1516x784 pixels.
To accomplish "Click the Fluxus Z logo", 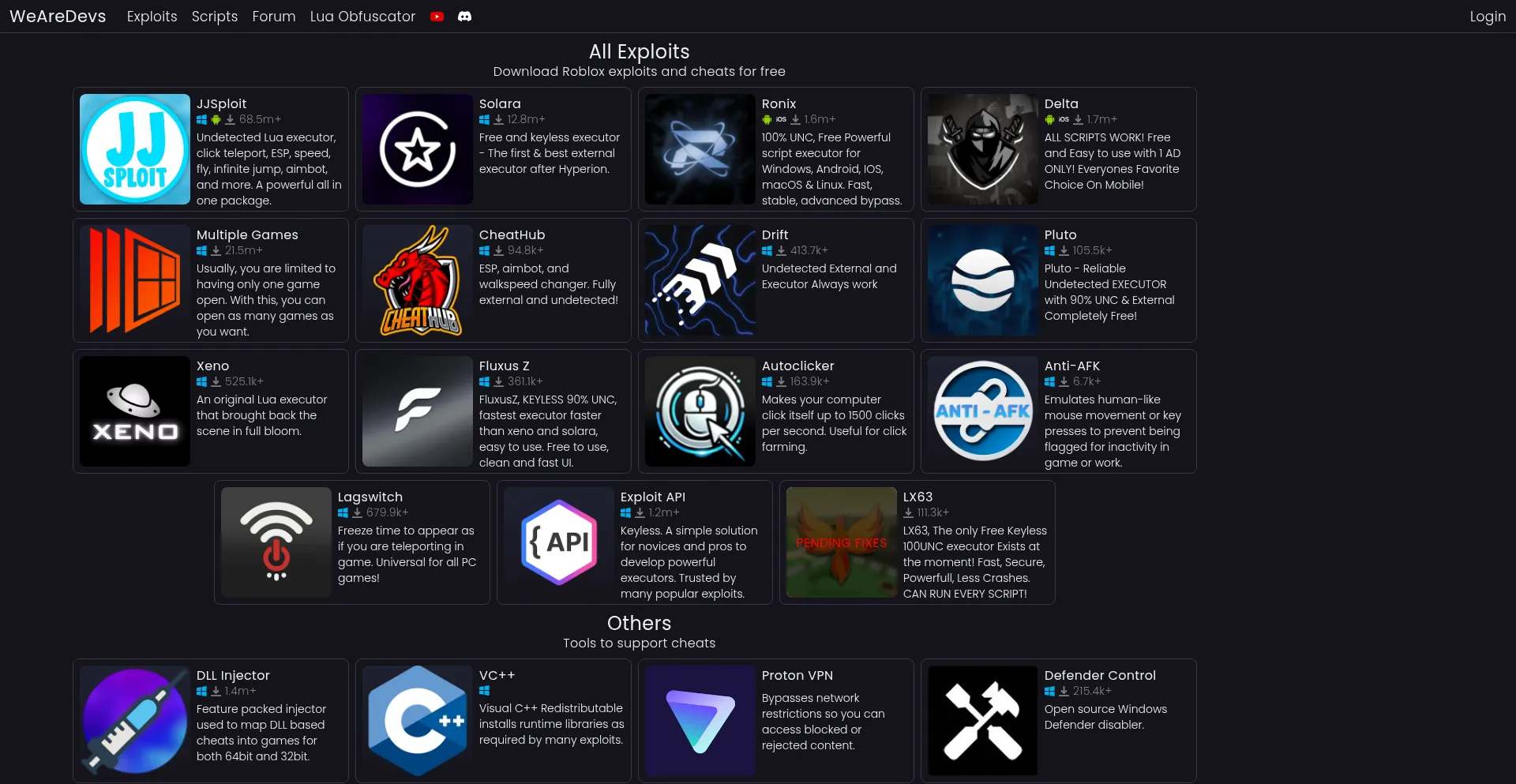I will (x=418, y=411).
